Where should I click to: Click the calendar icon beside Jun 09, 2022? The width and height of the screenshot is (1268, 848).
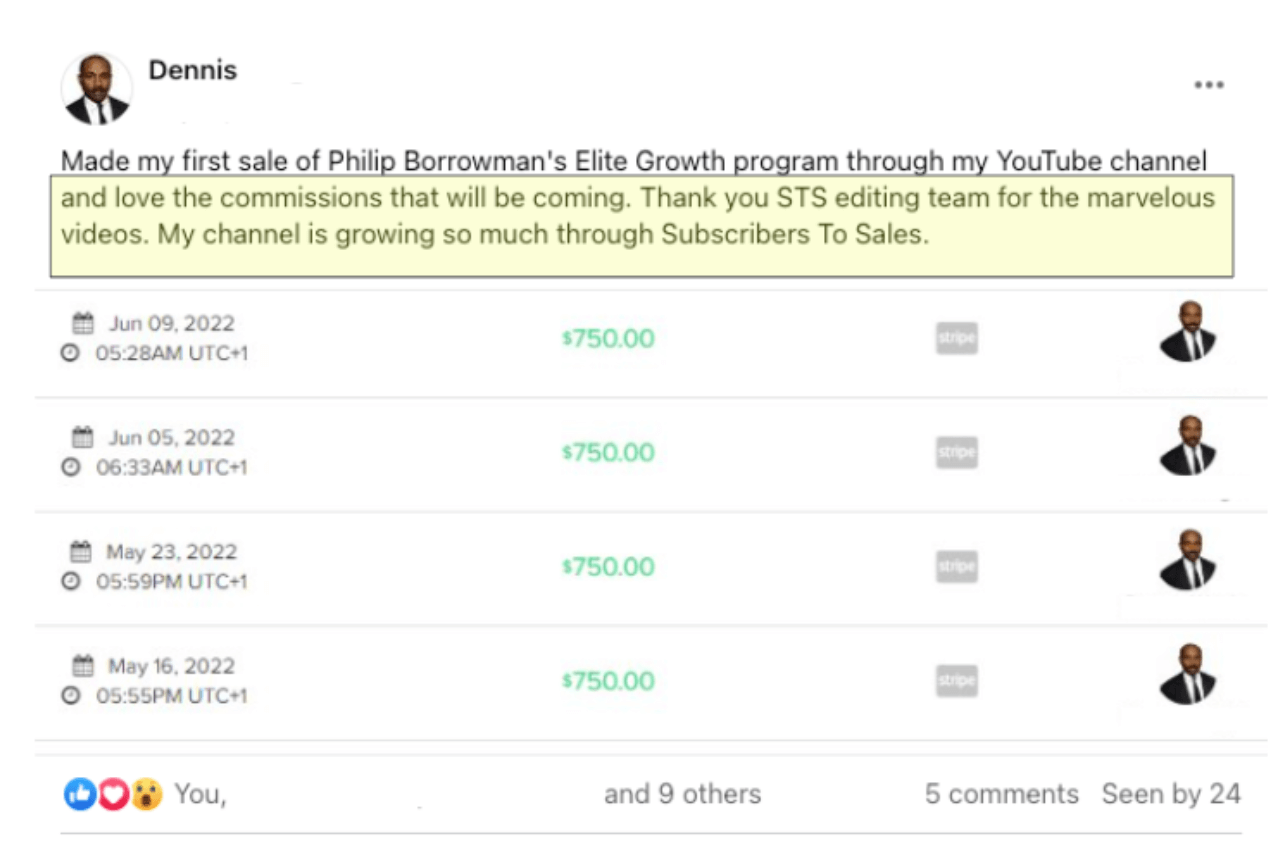pos(83,323)
